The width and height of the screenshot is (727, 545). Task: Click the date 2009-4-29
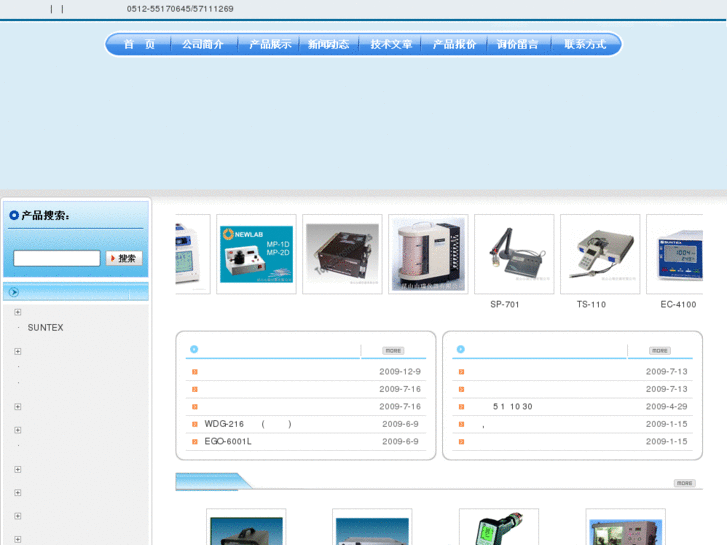point(667,406)
